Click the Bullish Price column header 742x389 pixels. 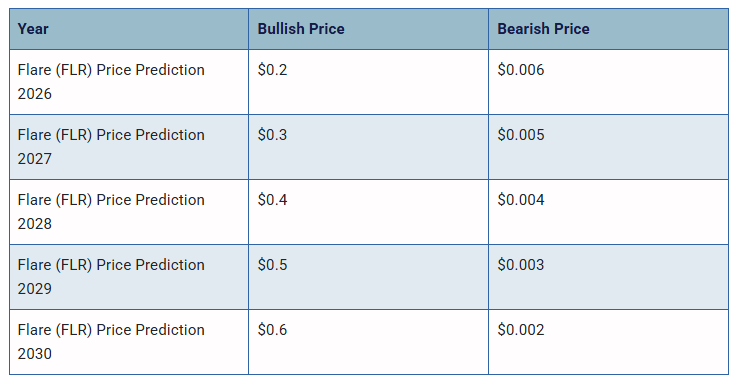click(x=368, y=29)
